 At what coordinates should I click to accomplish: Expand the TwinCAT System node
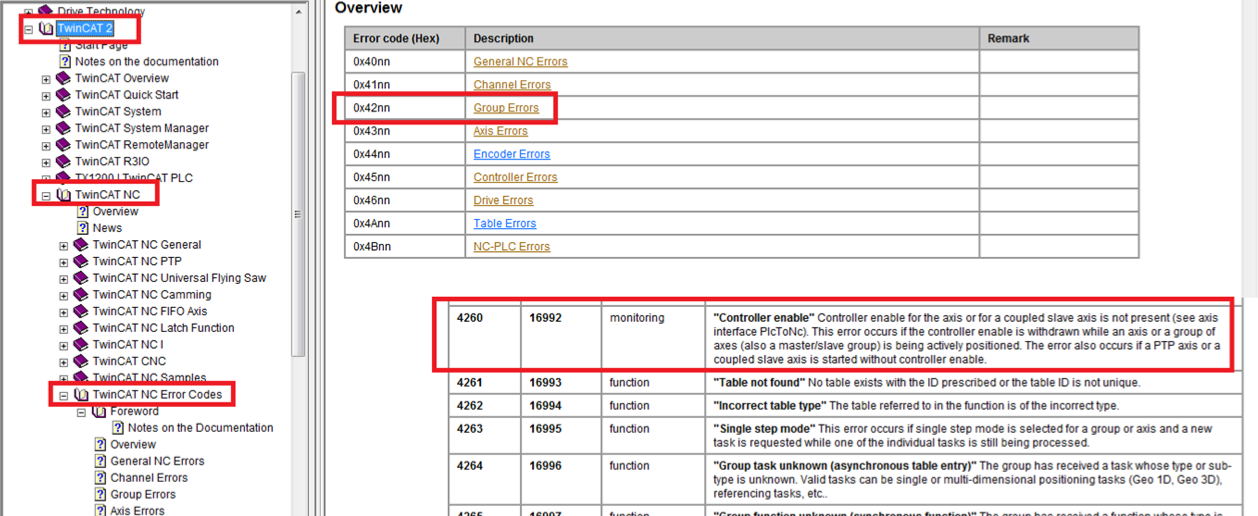click(x=46, y=112)
